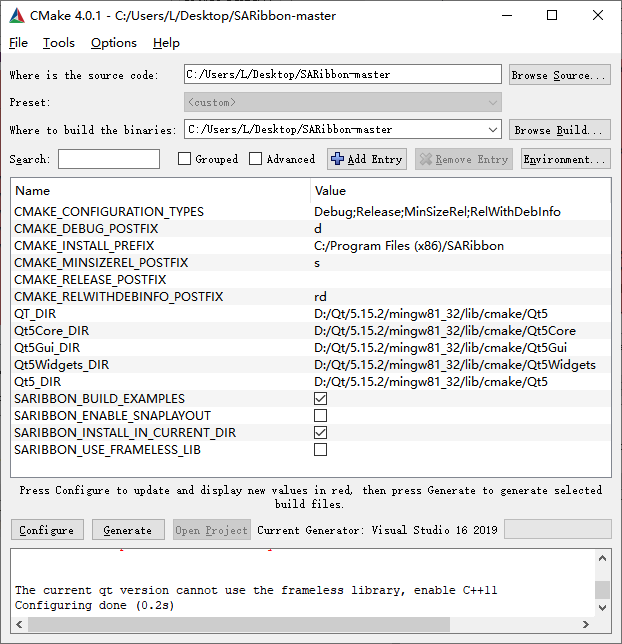The height and width of the screenshot is (644, 622).
Task: Click the 'rd' postfix value
Action: (320, 297)
